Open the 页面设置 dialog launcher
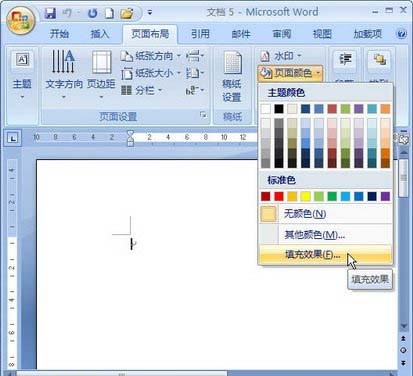413x376 pixels. [x=203, y=115]
